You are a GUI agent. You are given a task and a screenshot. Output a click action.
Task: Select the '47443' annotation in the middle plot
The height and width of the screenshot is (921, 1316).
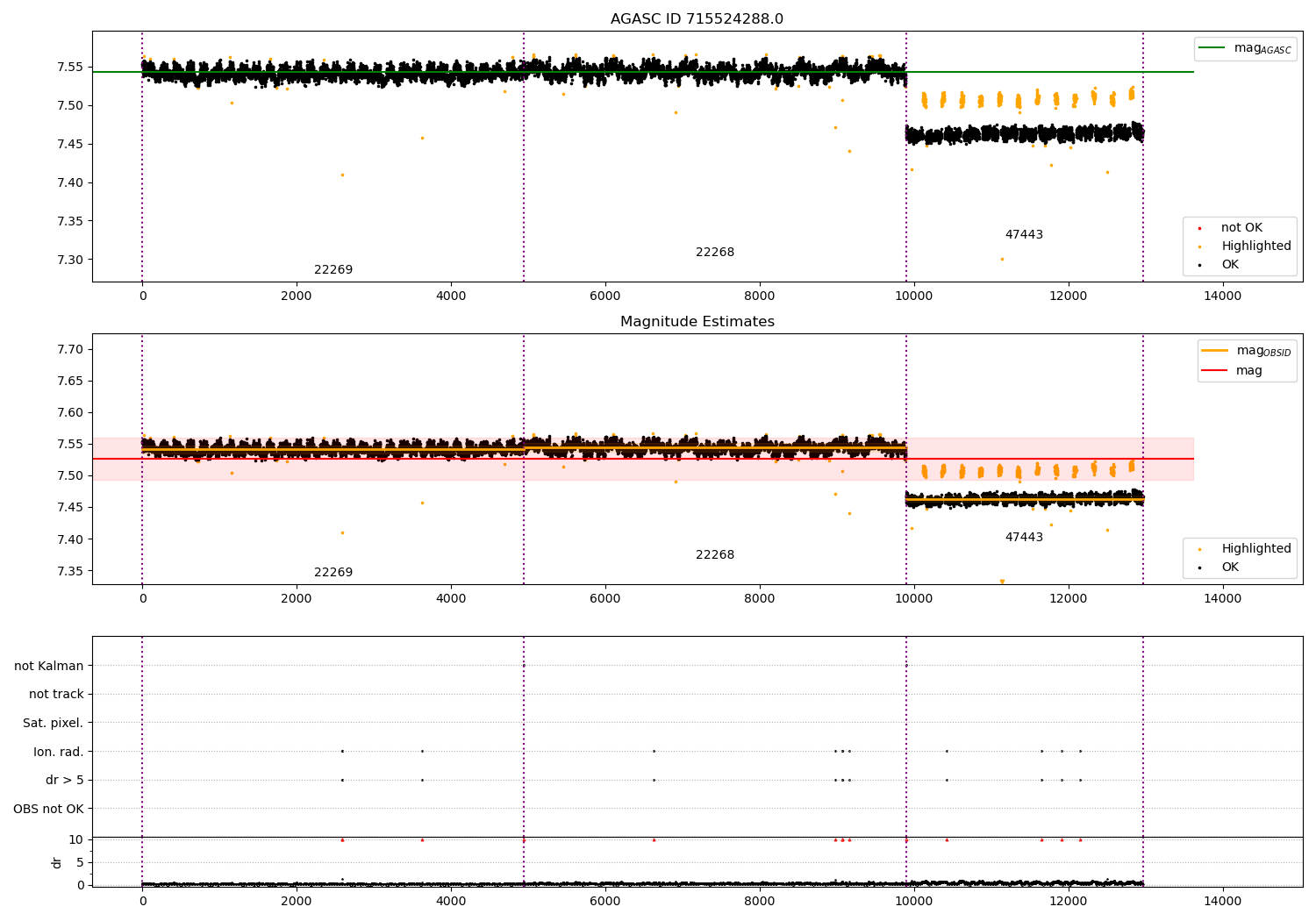point(1024,537)
